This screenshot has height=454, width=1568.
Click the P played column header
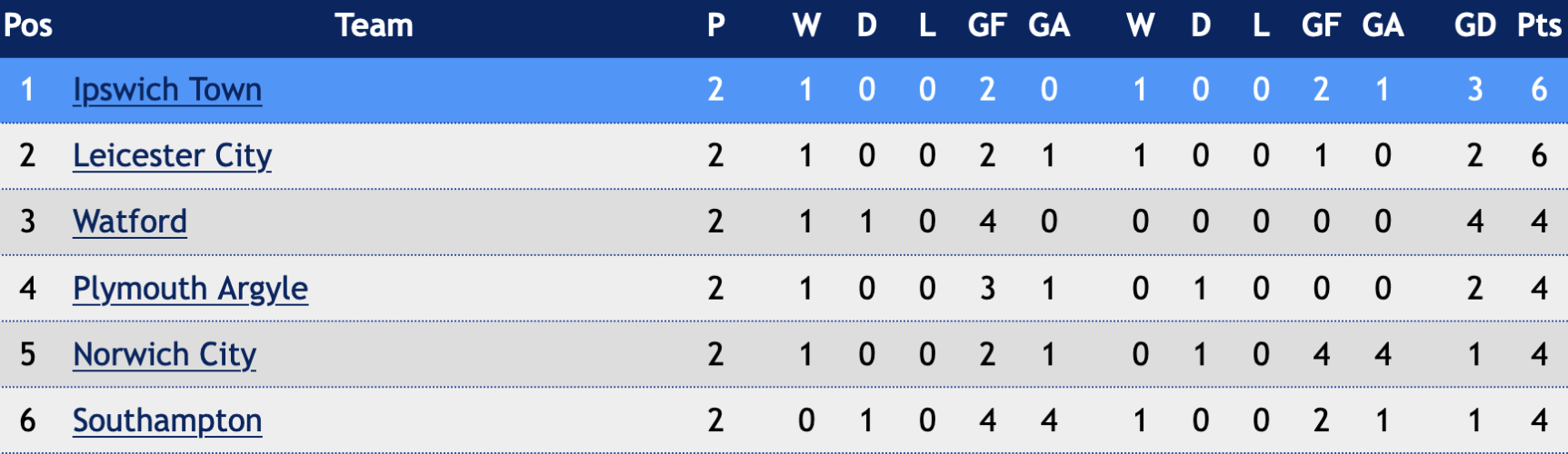pos(716,25)
